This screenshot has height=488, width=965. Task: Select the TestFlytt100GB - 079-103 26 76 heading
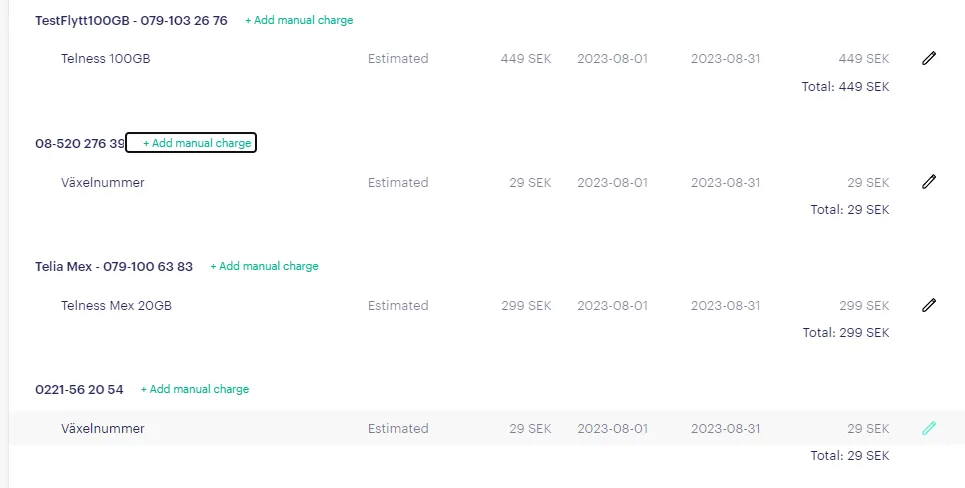pos(131,20)
